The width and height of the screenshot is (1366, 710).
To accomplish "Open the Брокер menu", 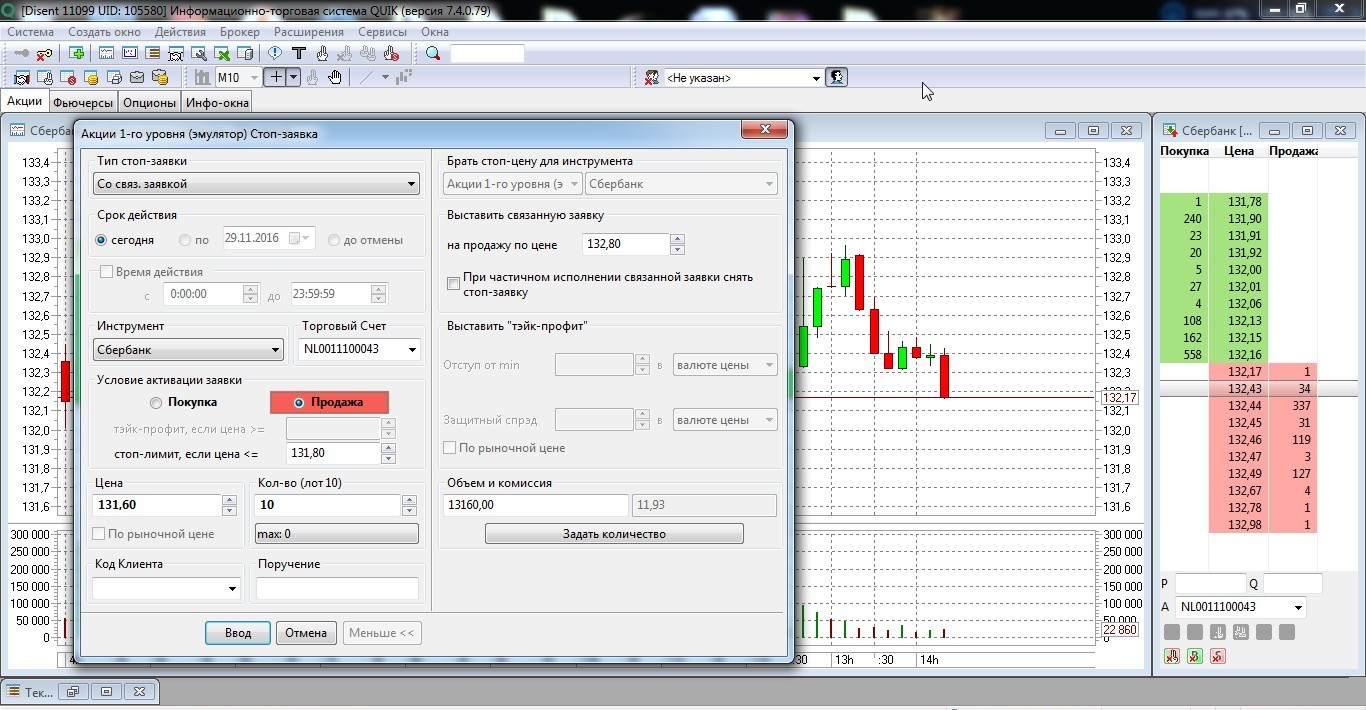I will (x=239, y=32).
